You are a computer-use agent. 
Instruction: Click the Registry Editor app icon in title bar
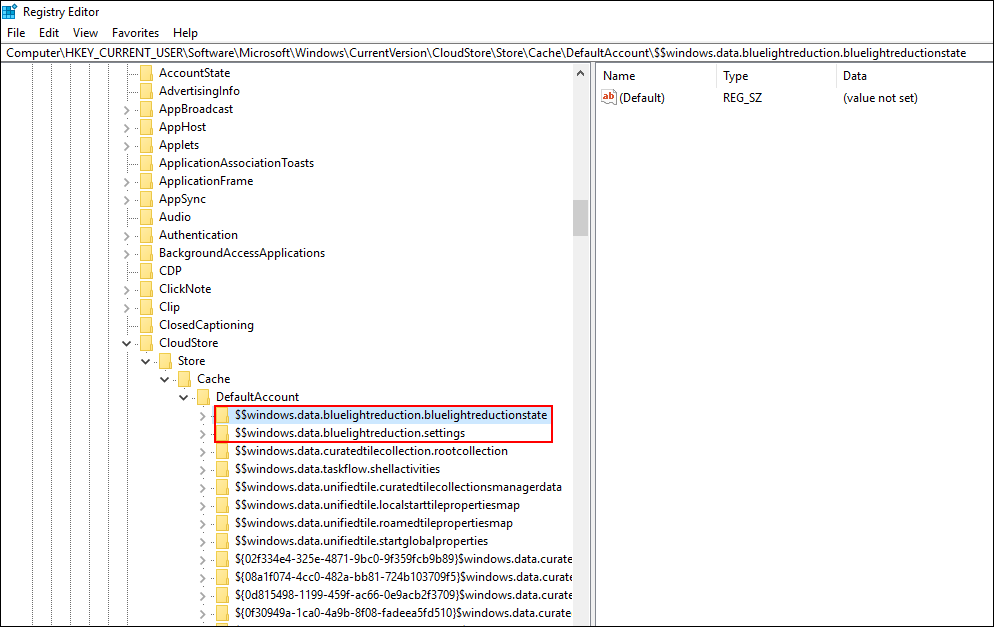point(10,11)
